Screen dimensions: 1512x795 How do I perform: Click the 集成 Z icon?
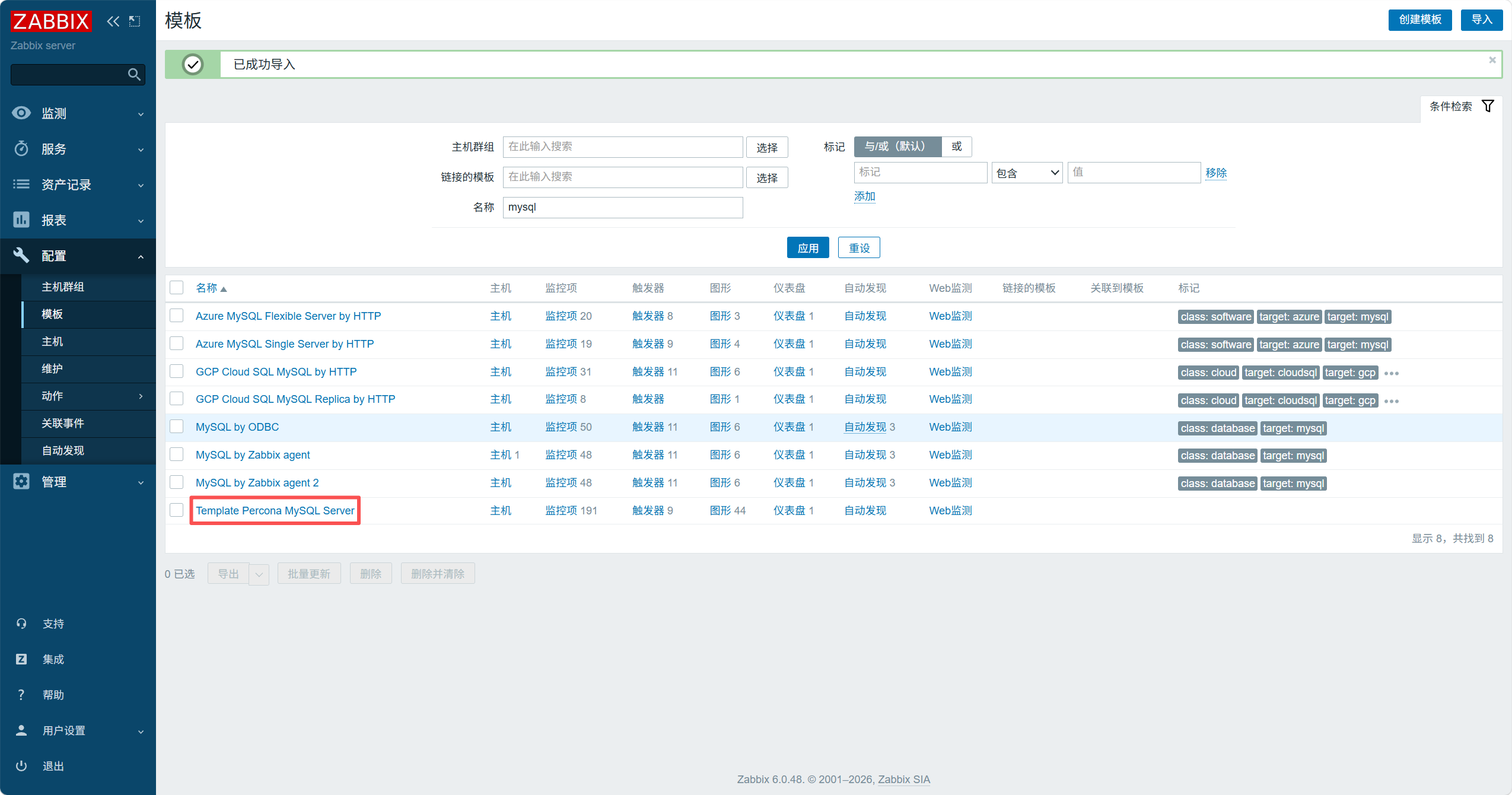click(x=21, y=659)
